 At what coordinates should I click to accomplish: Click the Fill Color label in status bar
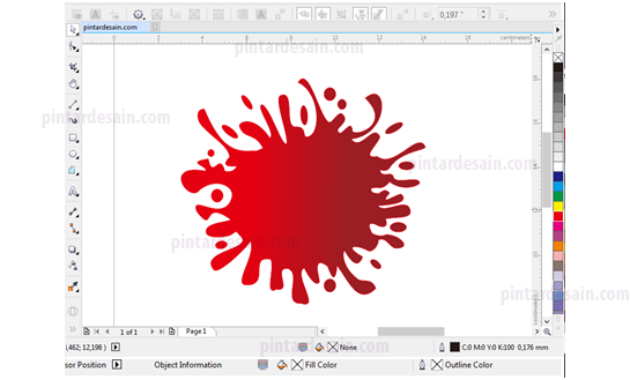click(321, 365)
